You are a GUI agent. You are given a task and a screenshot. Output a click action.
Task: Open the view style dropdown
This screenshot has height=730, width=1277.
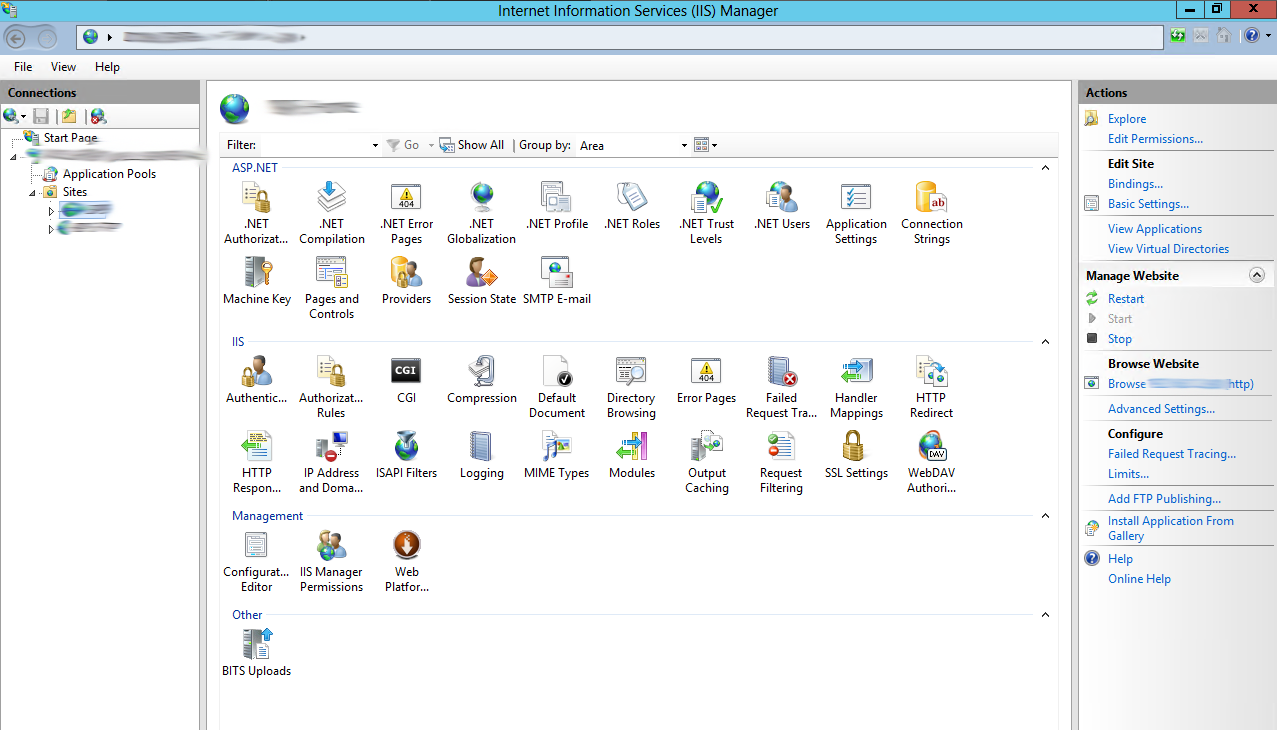tap(706, 145)
